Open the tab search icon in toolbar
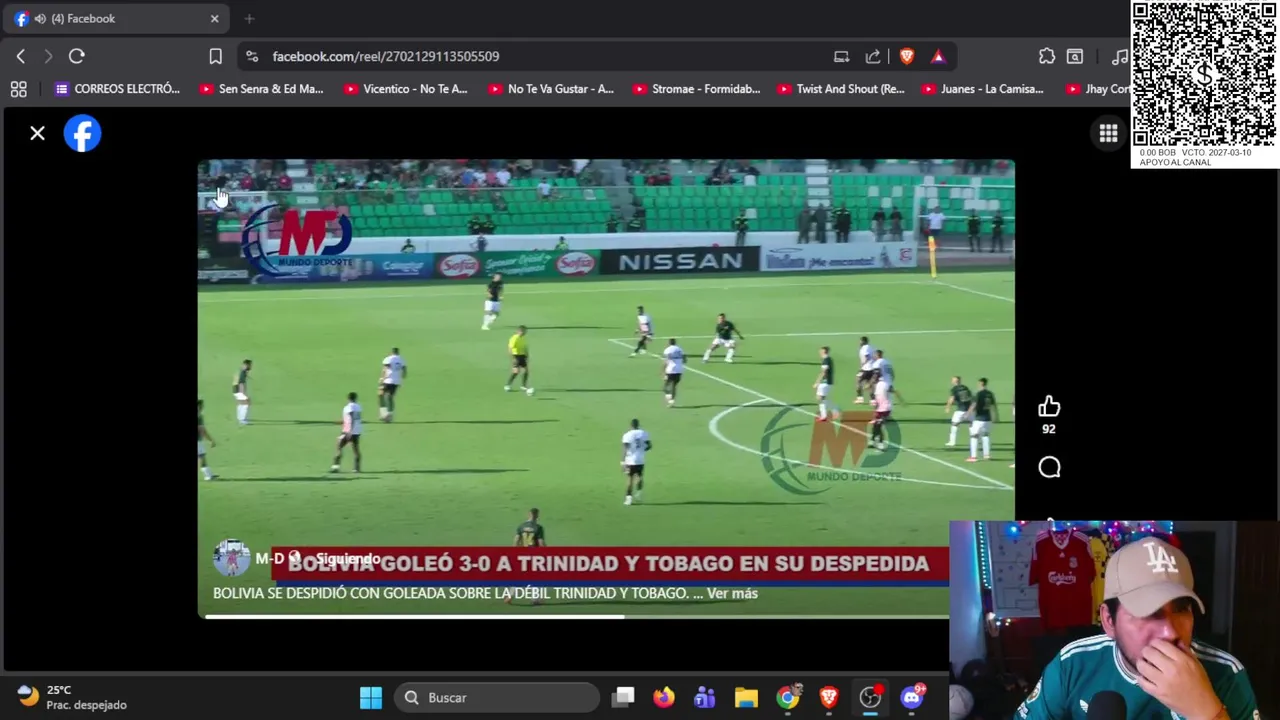The width and height of the screenshot is (1280, 720). click(1075, 56)
